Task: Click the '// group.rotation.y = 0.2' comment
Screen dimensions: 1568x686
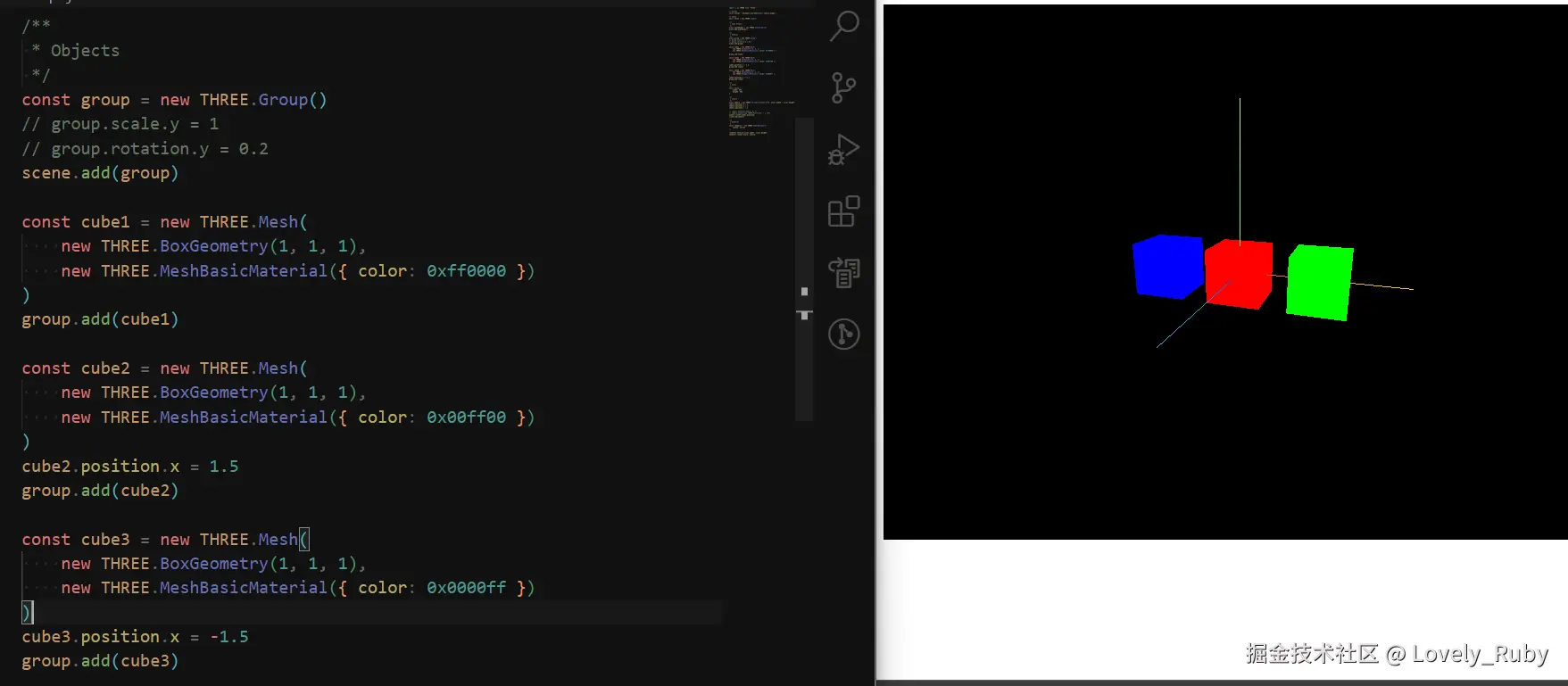Action: pyautogui.click(x=145, y=149)
